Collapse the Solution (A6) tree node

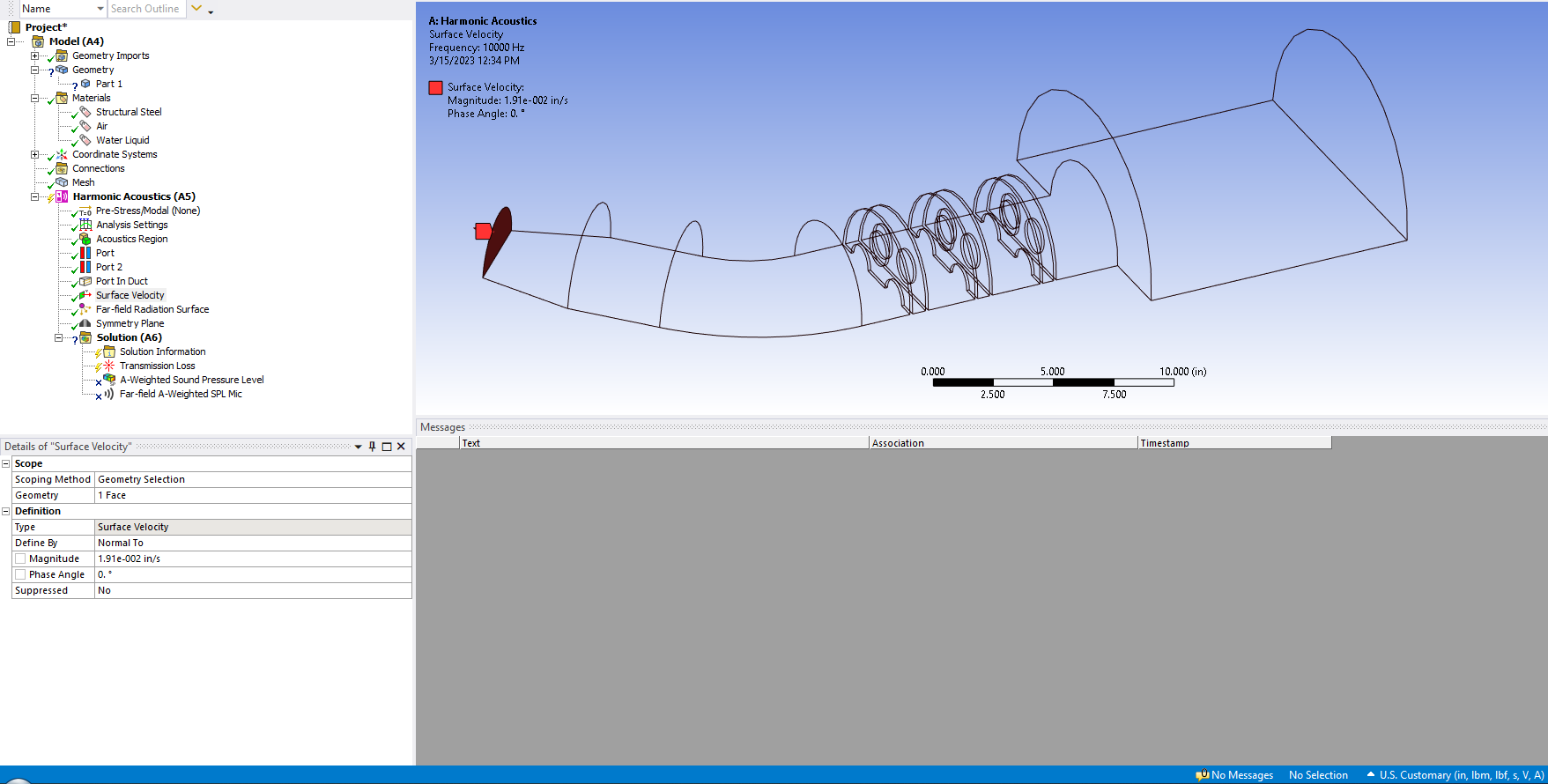click(x=58, y=337)
